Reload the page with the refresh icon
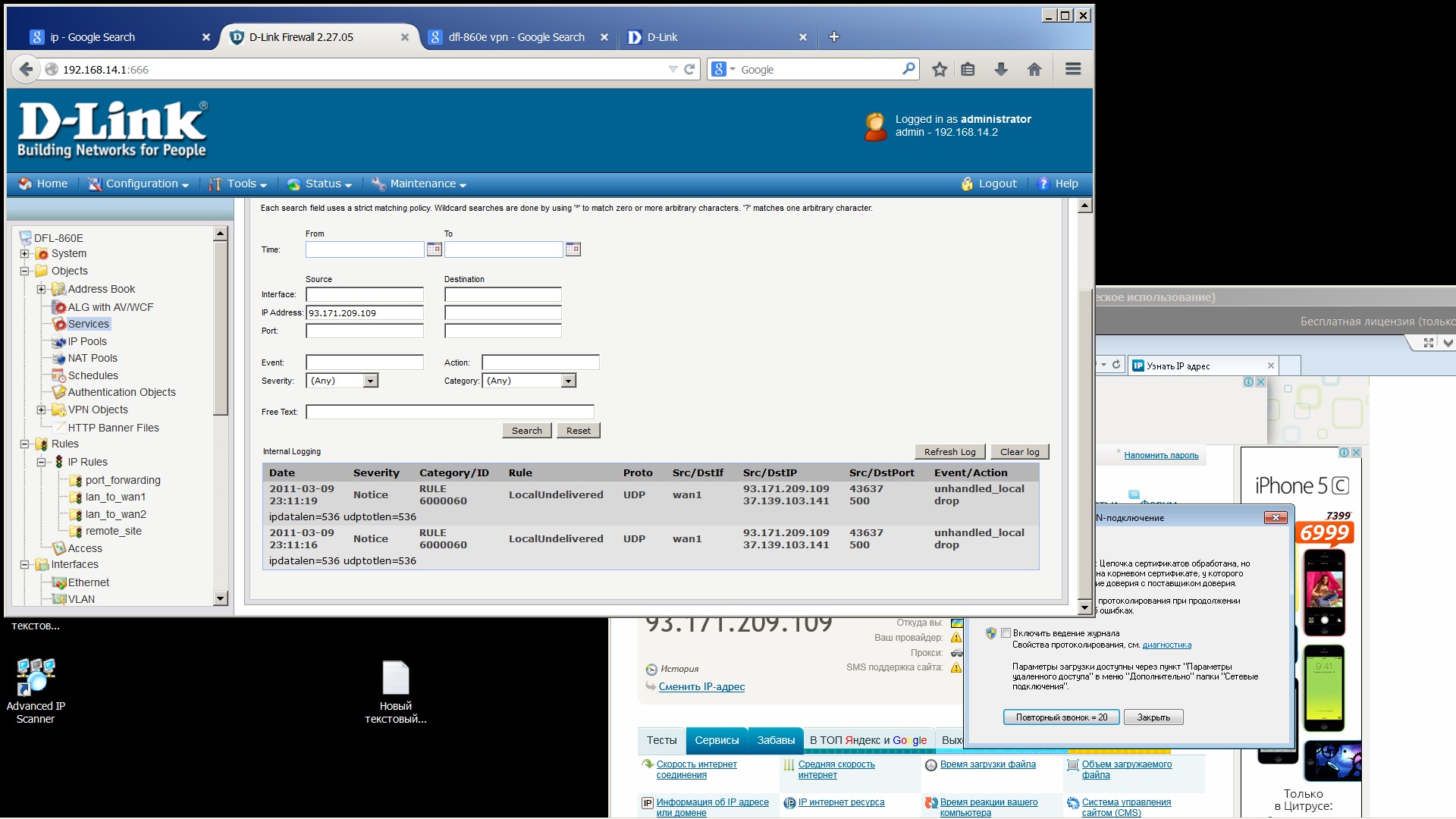Viewport: 1456px width, 819px height. click(x=689, y=70)
